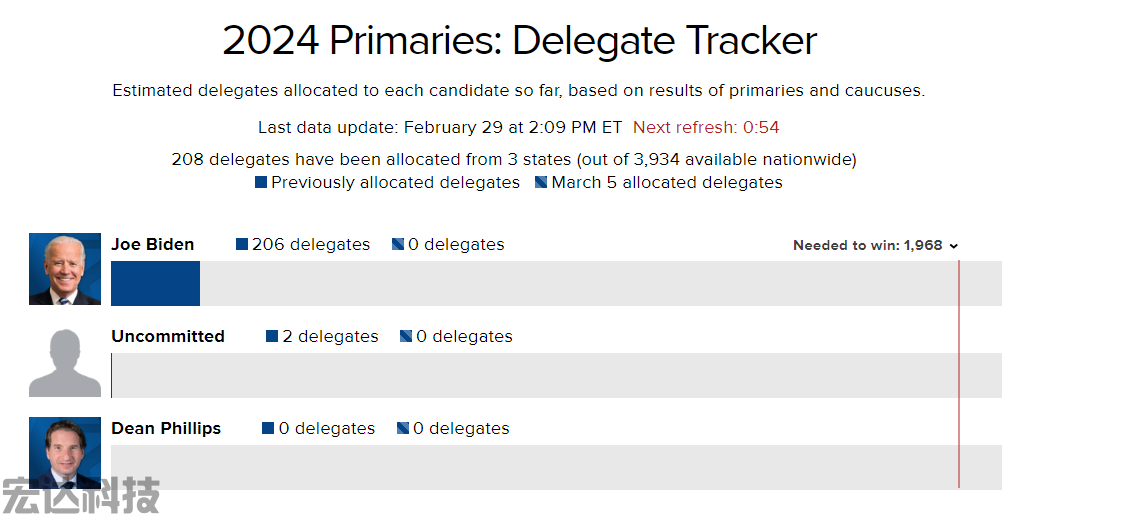
Task: Click Joe Biden's portrait photo
Action: (x=65, y=269)
